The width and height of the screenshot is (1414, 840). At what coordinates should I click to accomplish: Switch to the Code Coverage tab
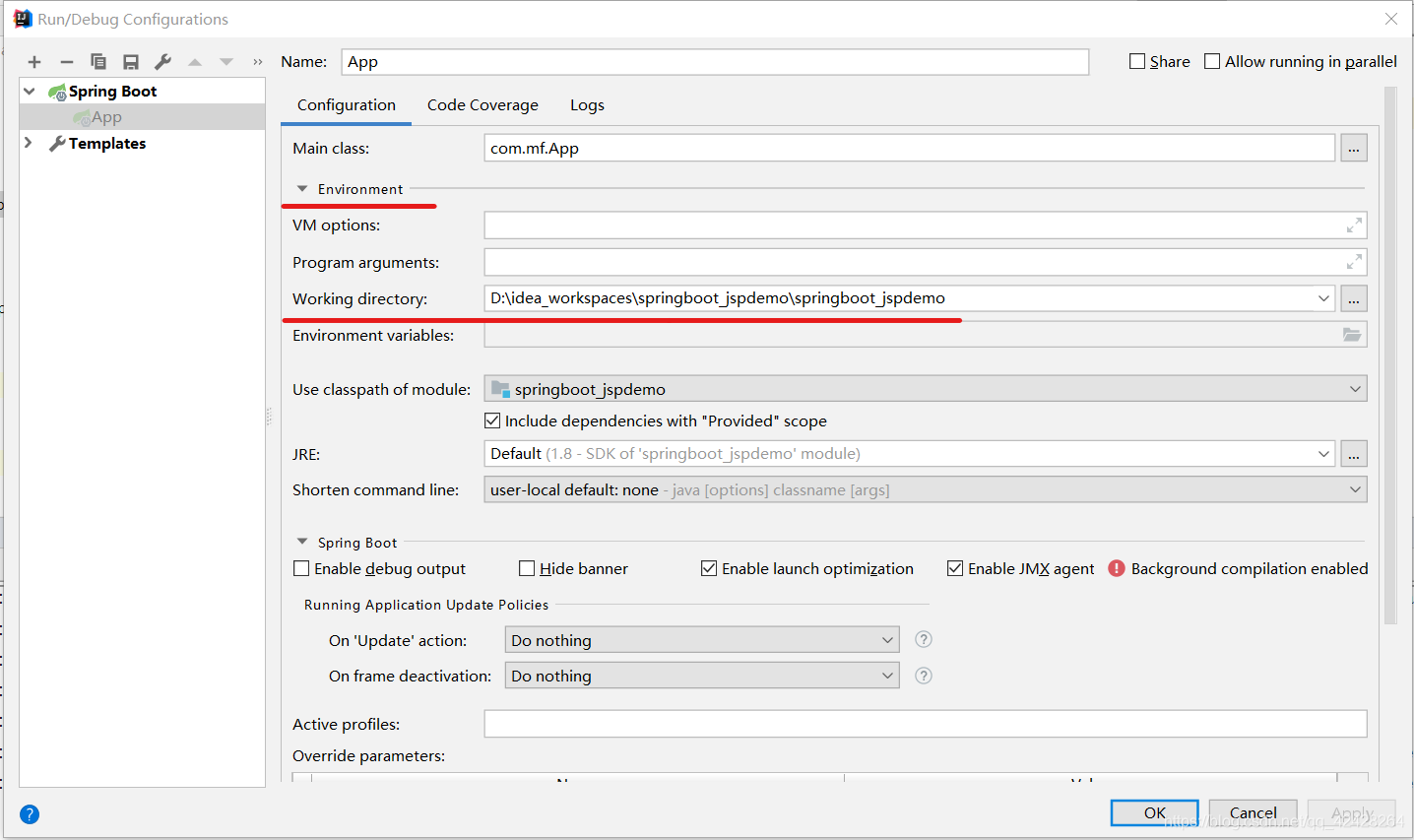click(482, 105)
